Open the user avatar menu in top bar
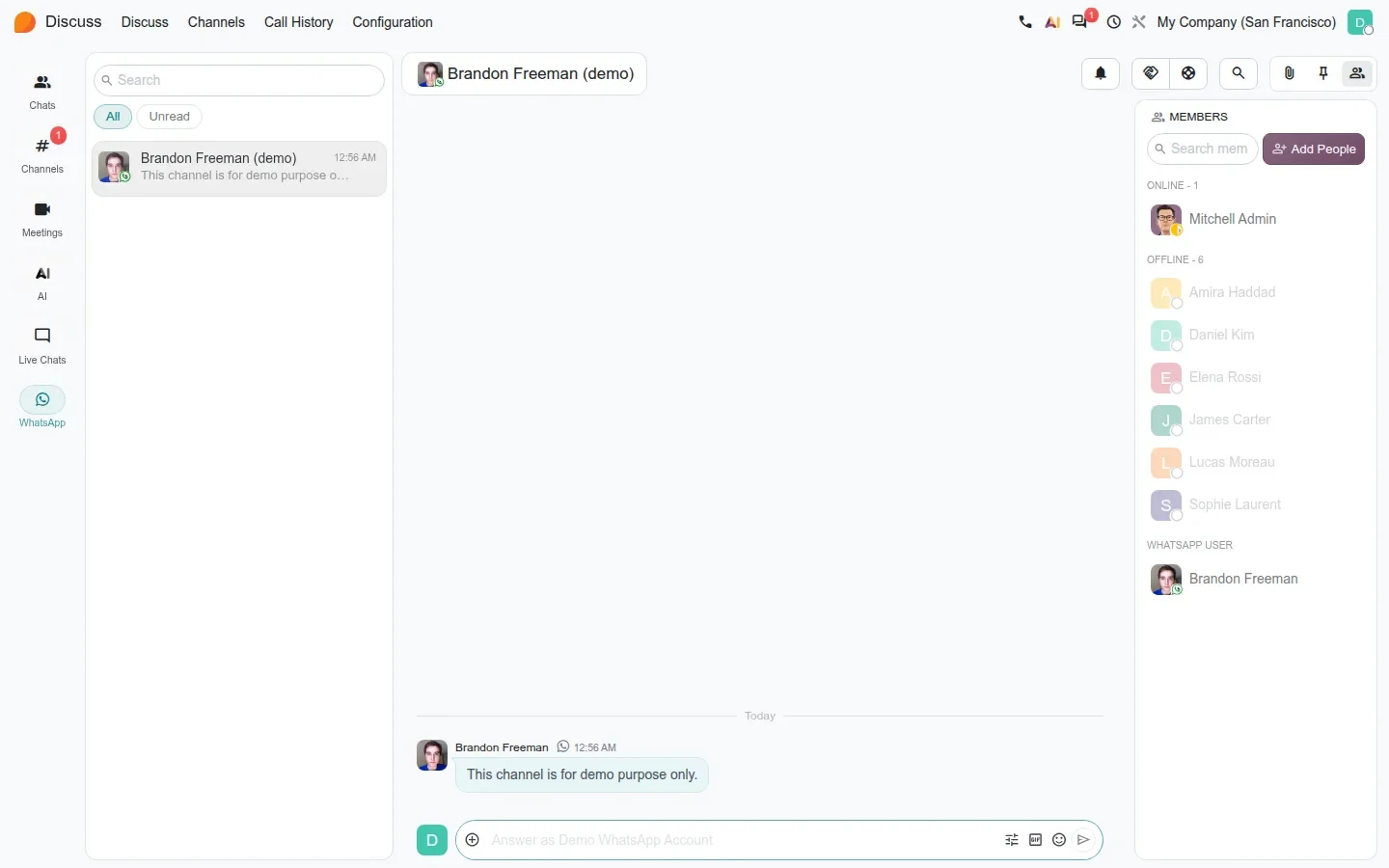This screenshot has width=1389, height=868. [x=1360, y=22]
